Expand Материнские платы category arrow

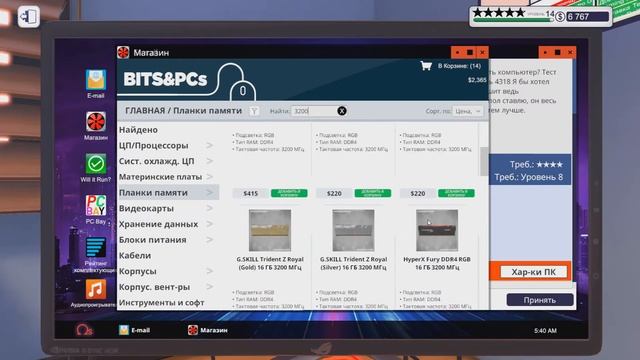click(x=209, y=177)
